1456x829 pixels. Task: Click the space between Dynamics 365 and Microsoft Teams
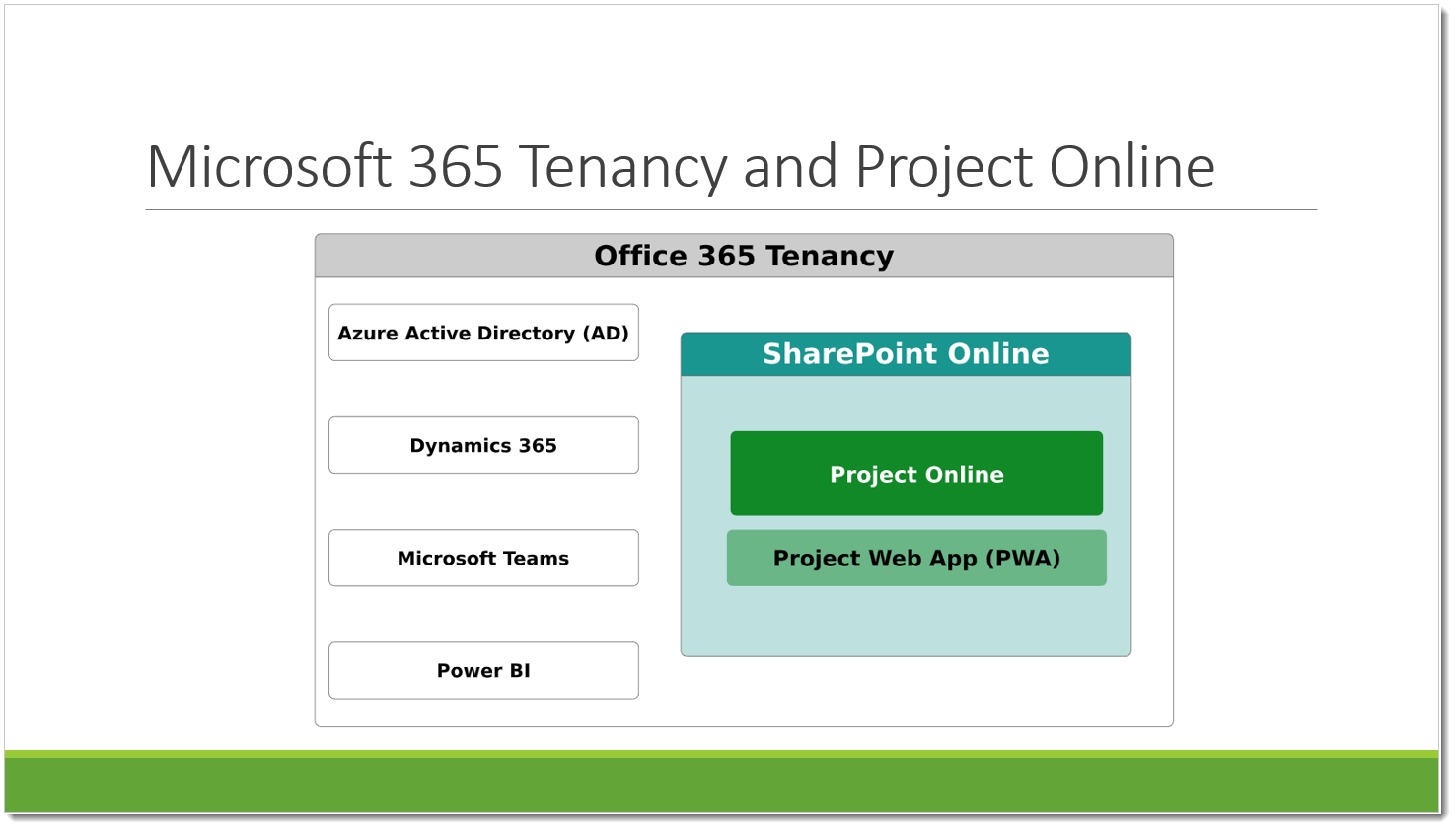(x=483, y=501)
